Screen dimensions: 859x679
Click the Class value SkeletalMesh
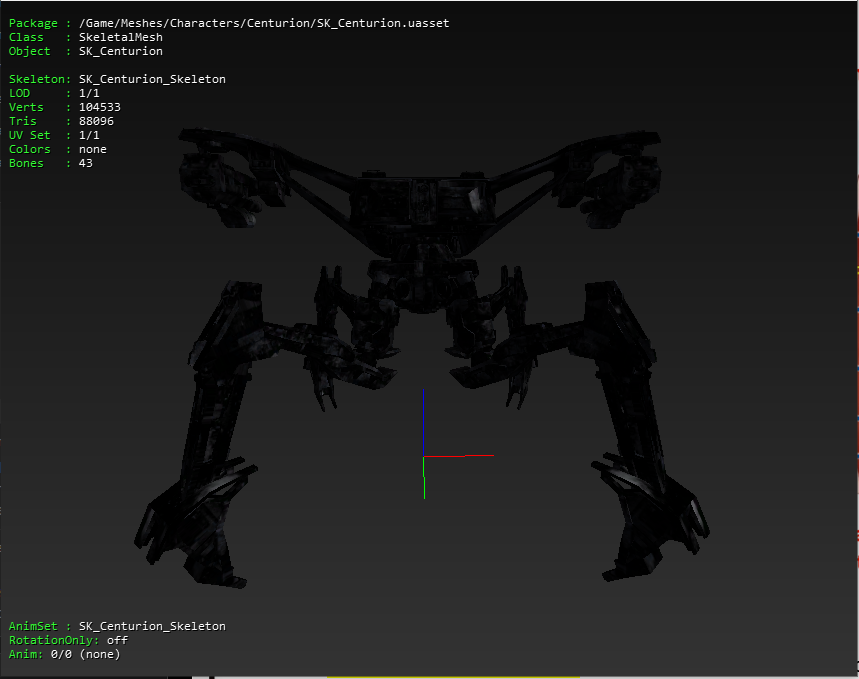(121, 37)
